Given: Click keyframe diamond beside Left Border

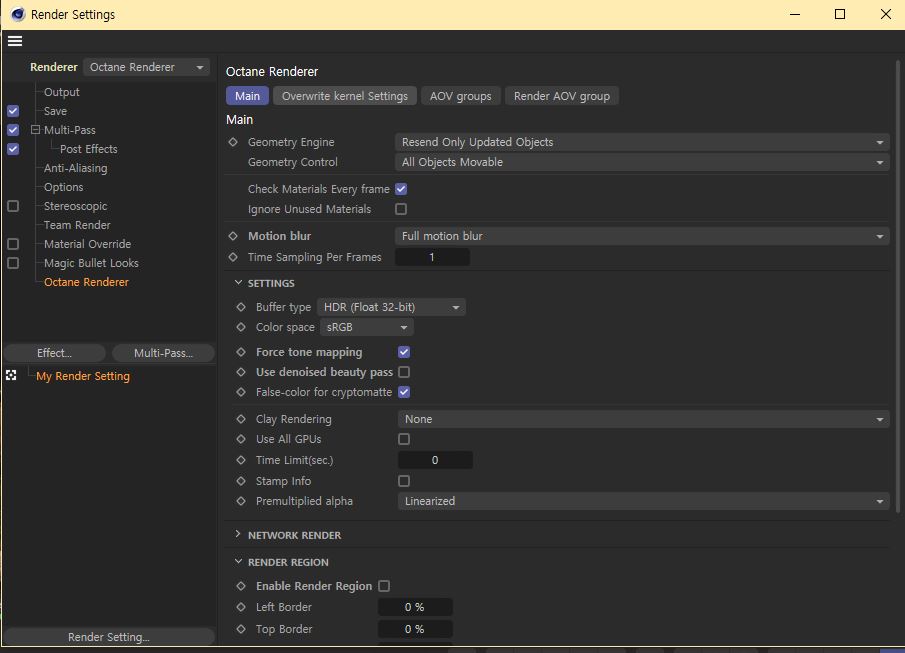Looking at the screenshot, I should 241,607.
